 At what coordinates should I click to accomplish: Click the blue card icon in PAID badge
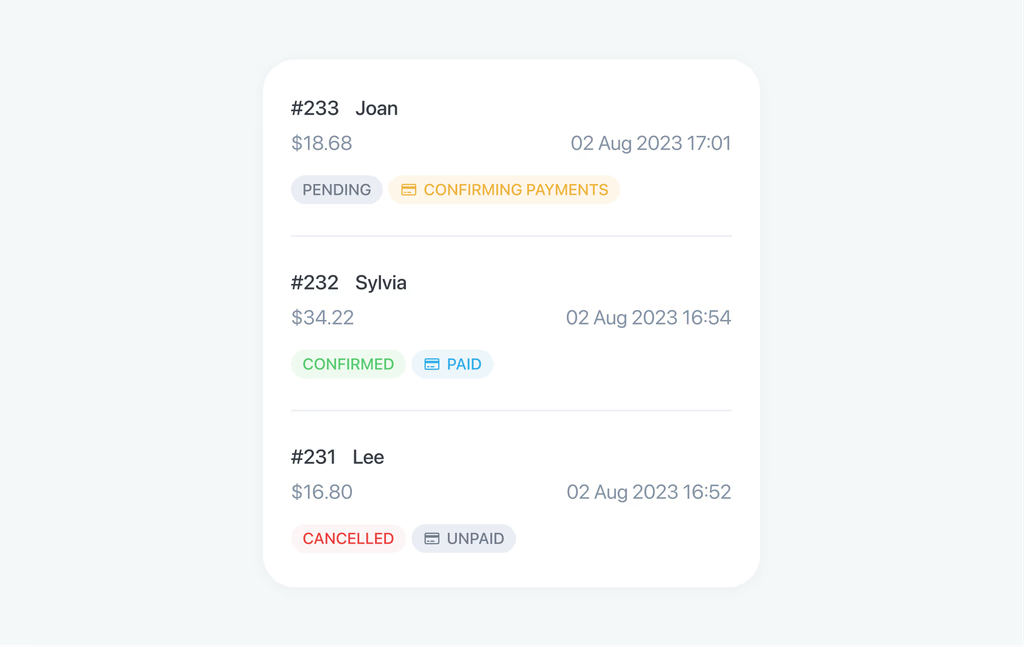coord(432,364)
